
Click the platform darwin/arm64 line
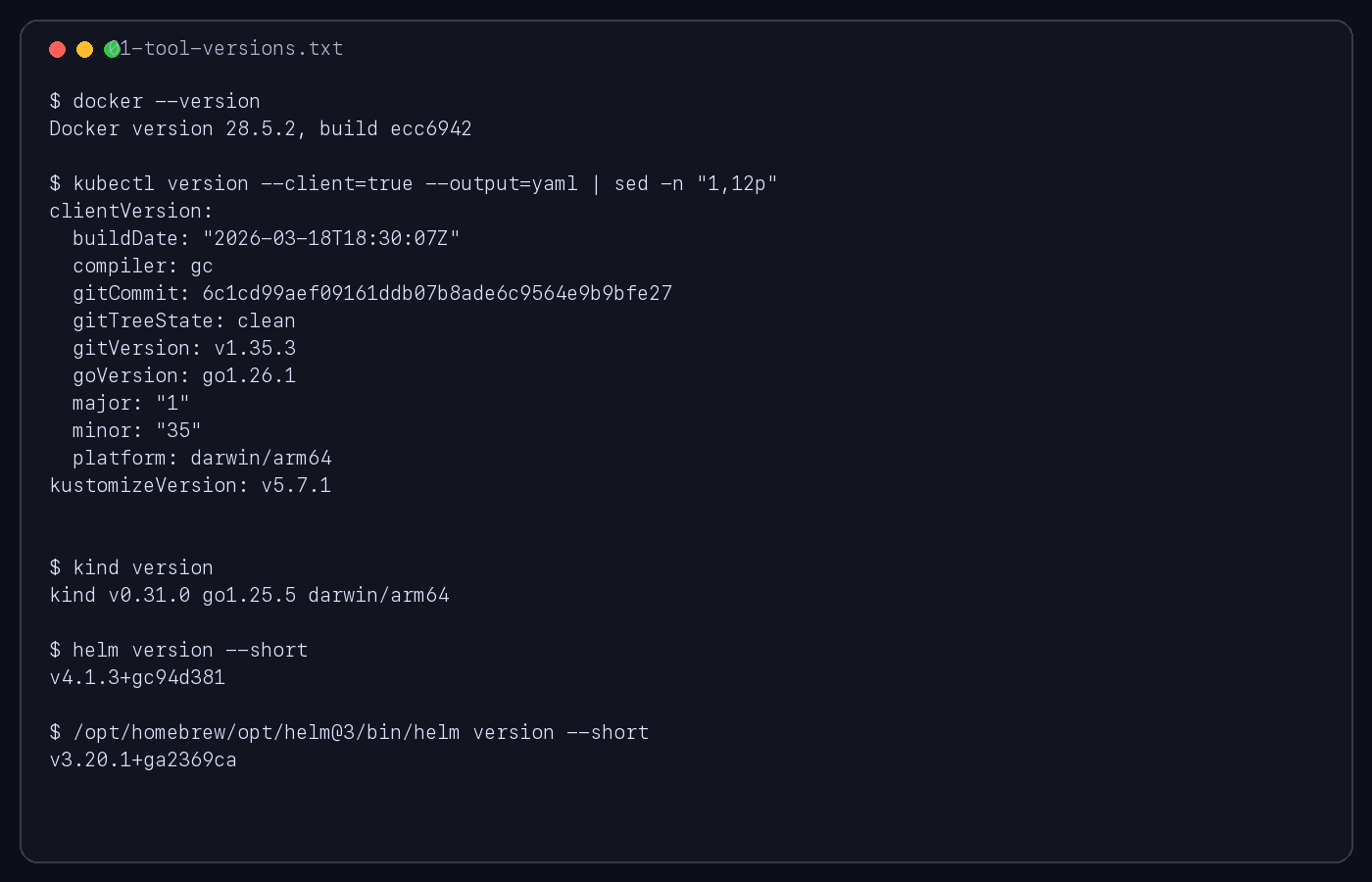(201, 458)
